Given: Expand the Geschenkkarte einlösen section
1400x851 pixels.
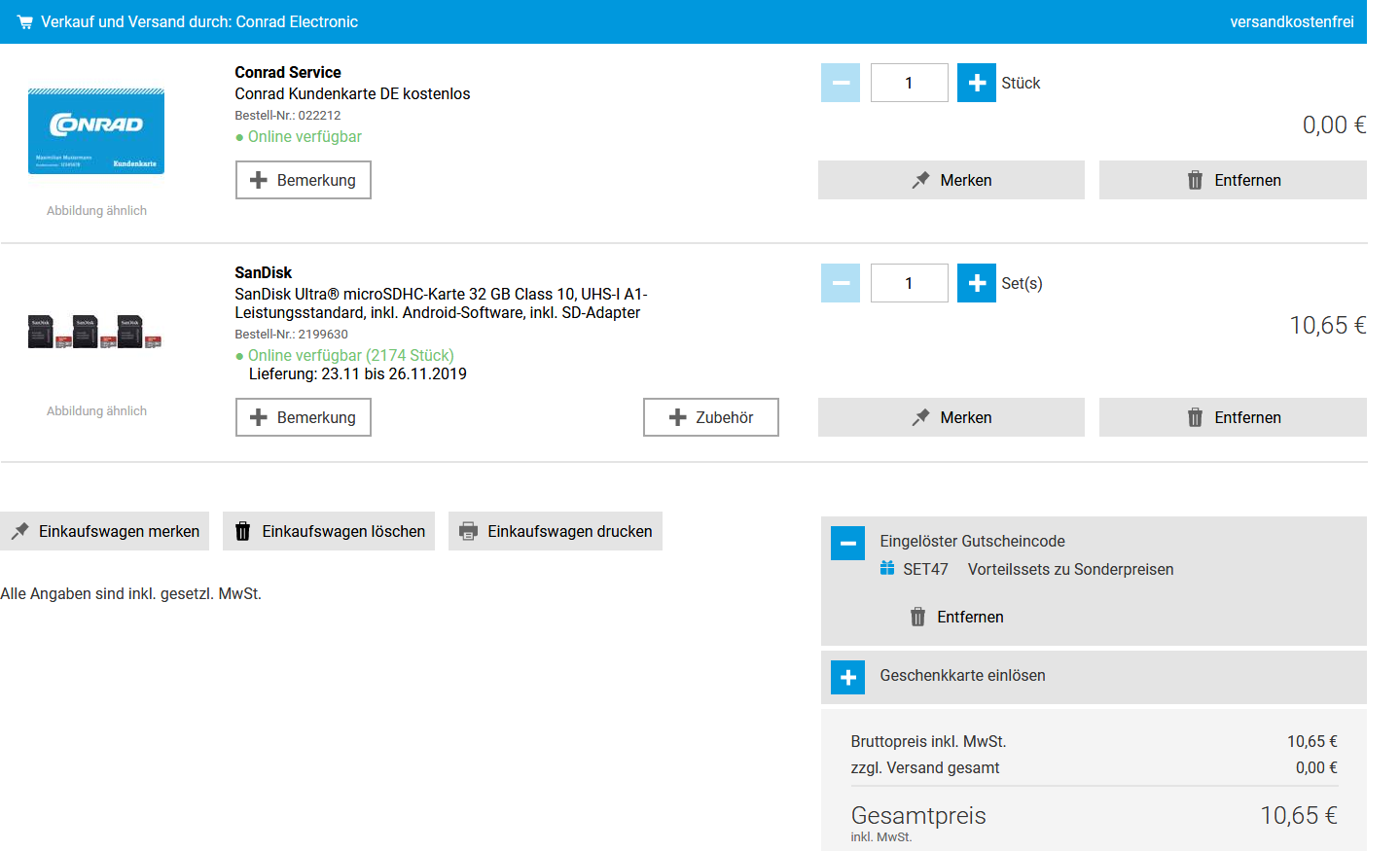Looking at the screenshot, I should (x=847, y=677).
